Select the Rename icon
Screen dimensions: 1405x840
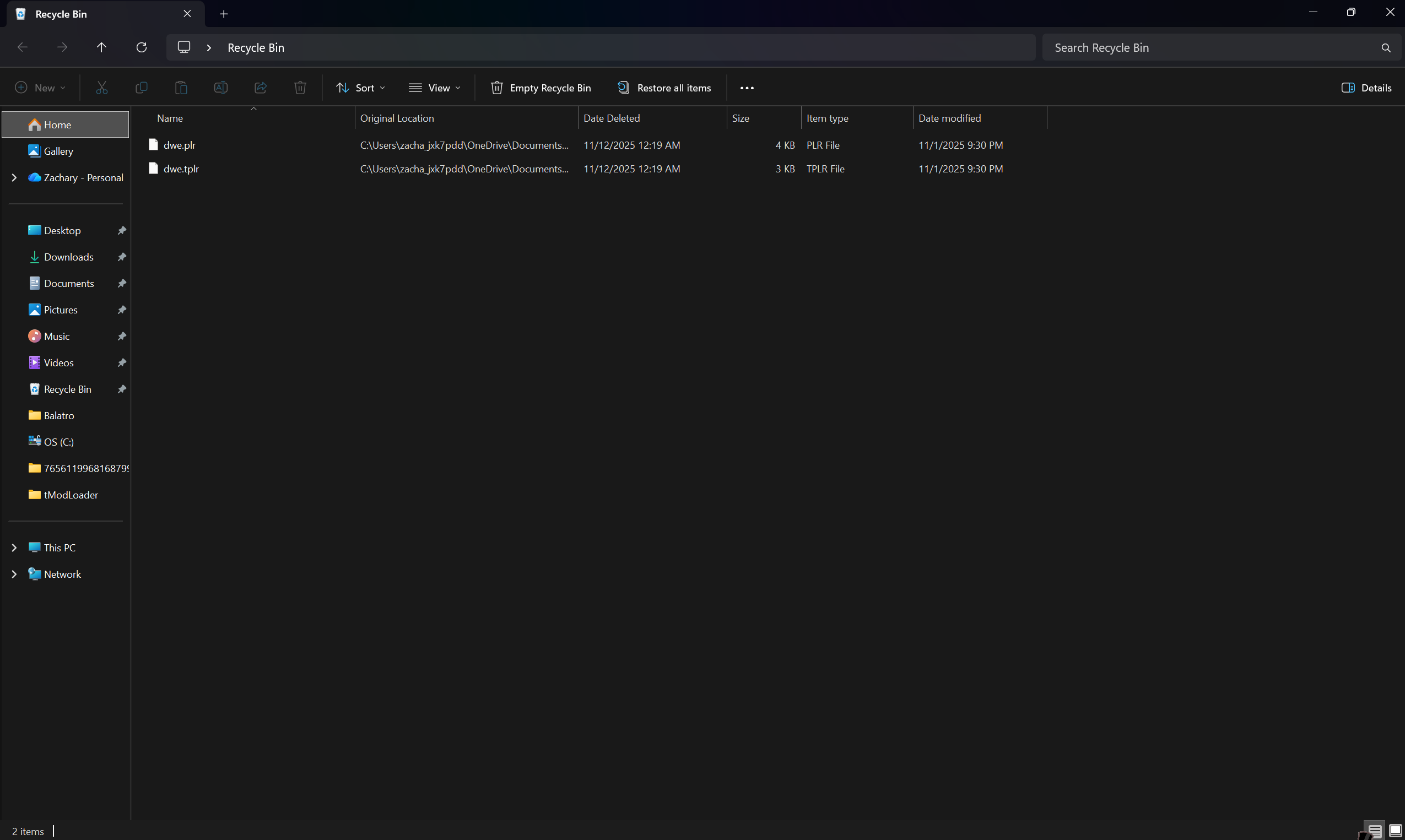pos(221,87)
